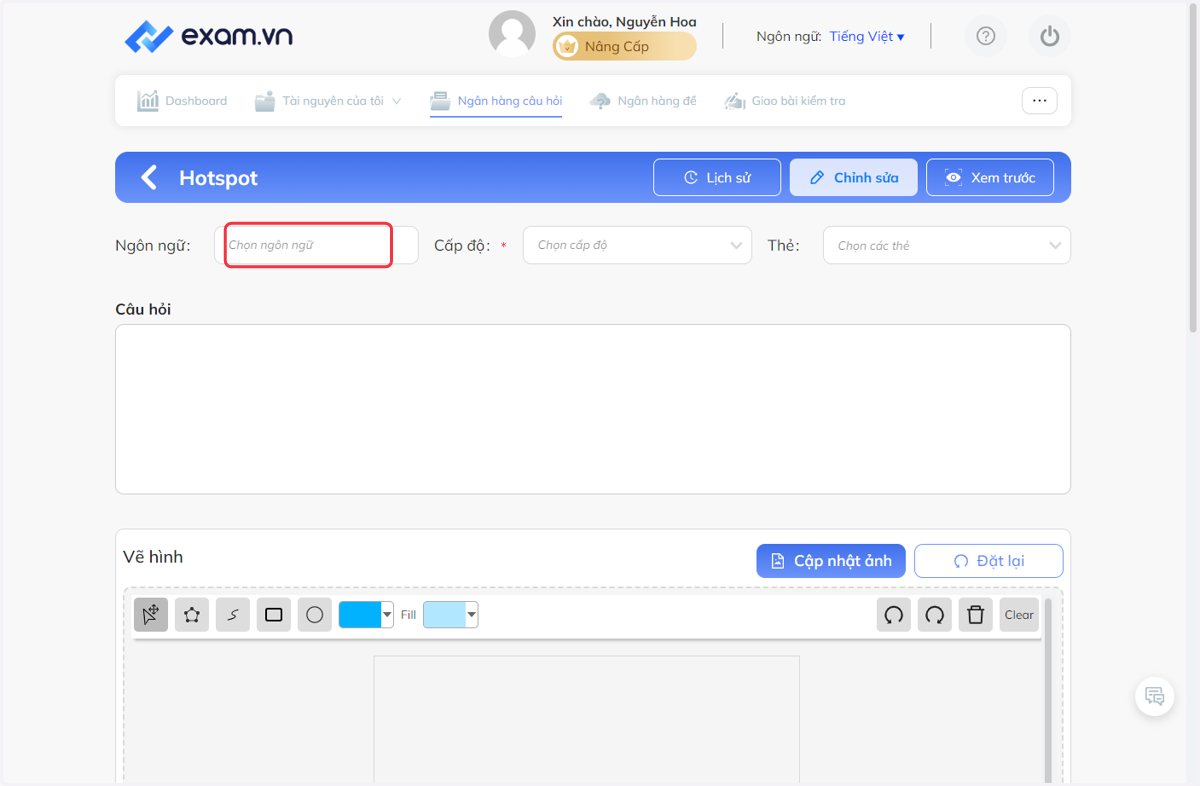Open the Chọn ngôn ngữ dropdown
Screen dimensions: 1200x786
316,245
